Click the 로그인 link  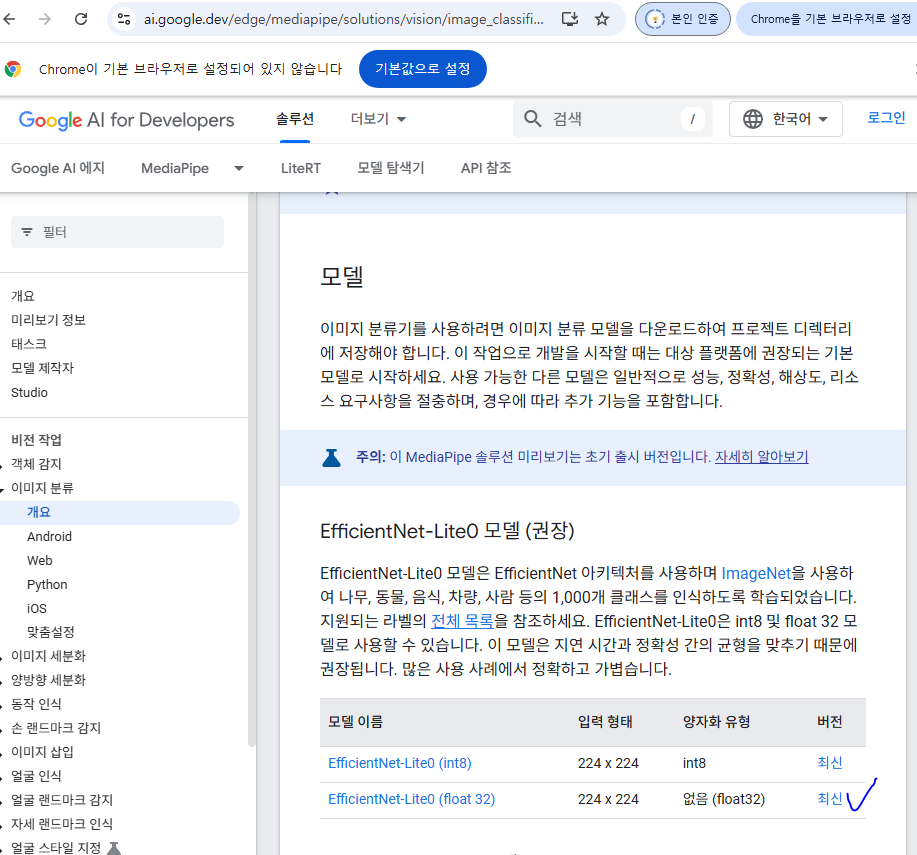(886, 118)
